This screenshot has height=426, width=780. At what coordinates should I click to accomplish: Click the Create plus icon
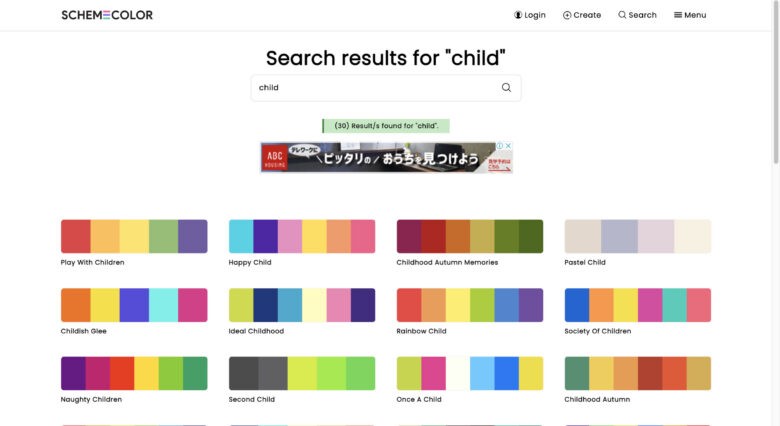click(567, 15)
